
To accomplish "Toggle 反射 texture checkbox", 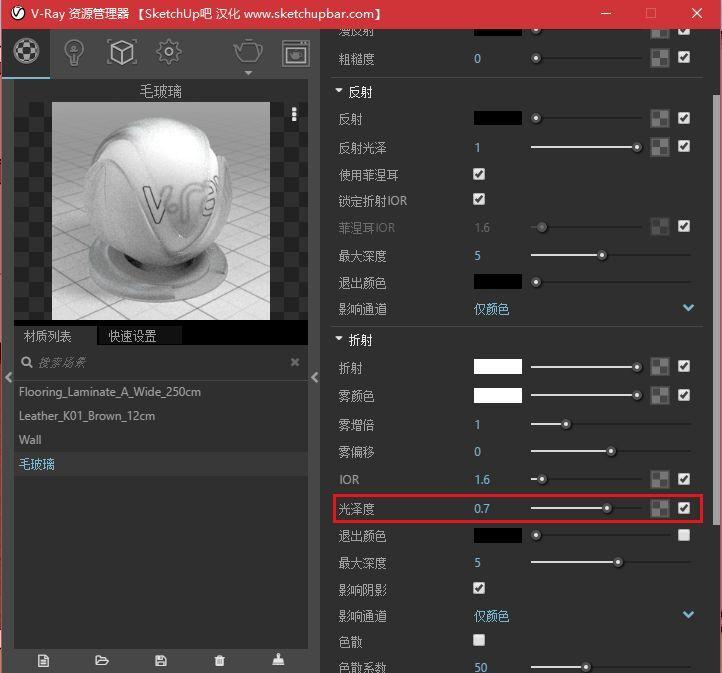I will click(684, 118).
